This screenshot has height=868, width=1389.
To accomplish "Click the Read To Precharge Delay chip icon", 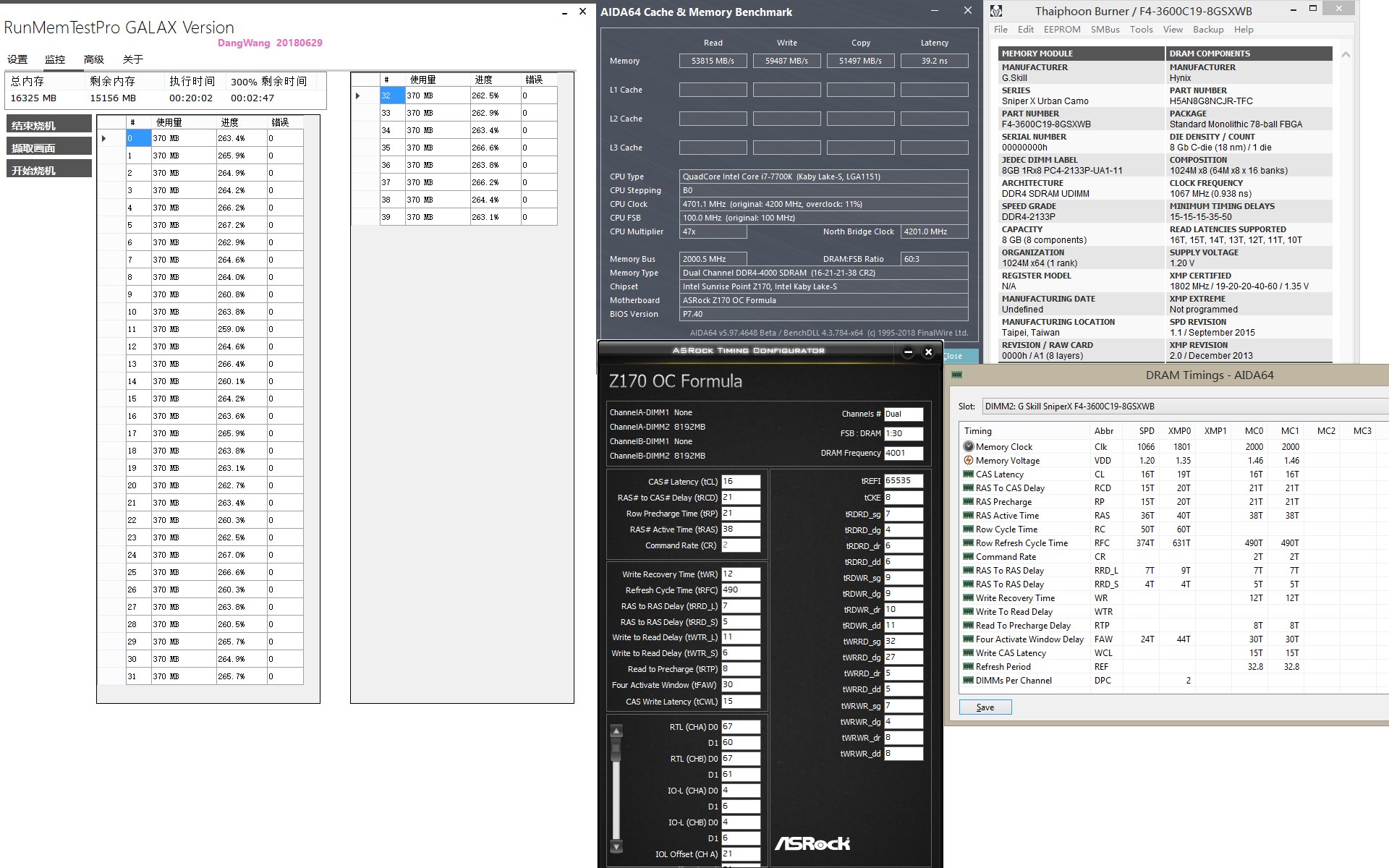I will click(968, 625).
